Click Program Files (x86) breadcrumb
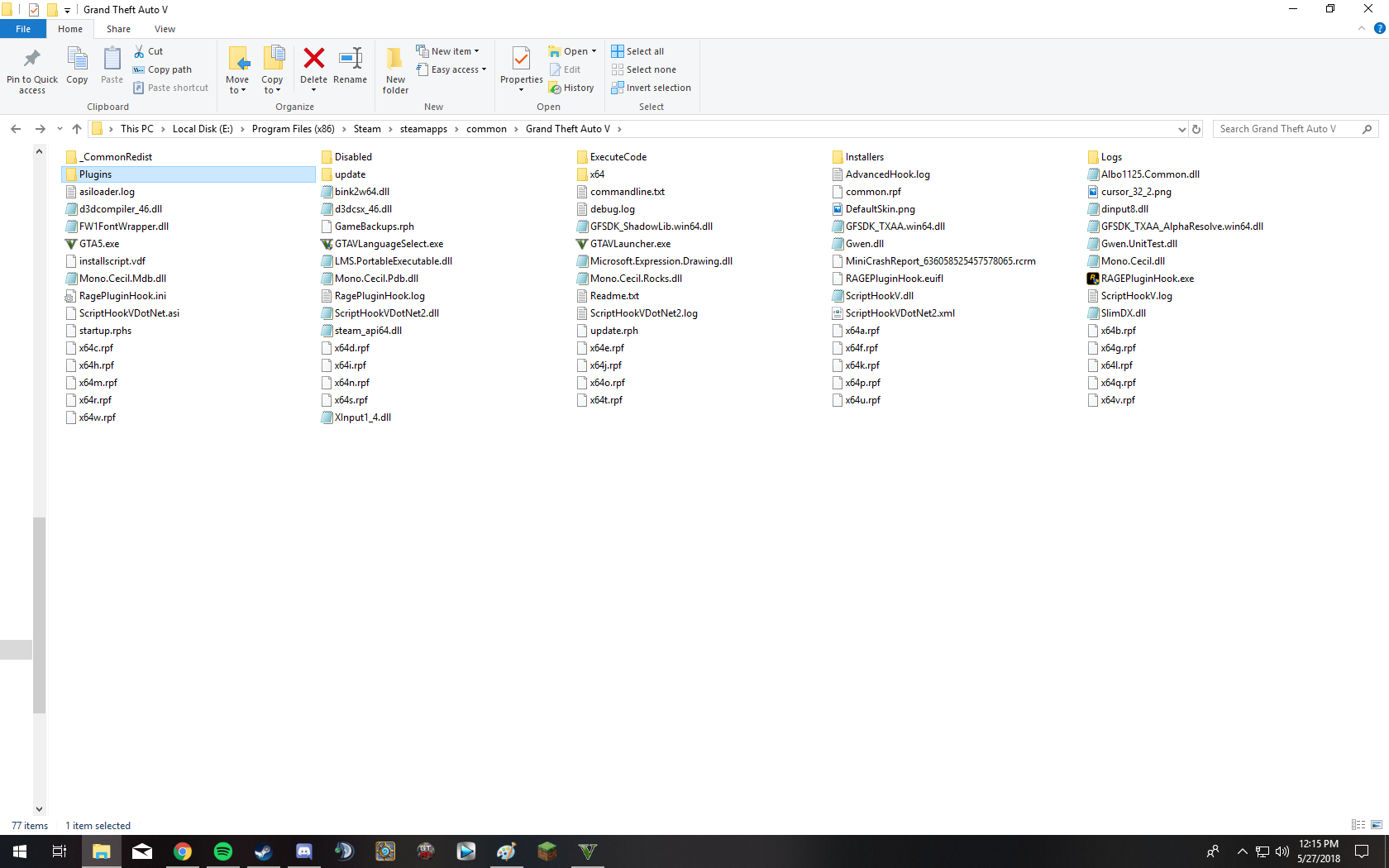This screenshot has height=868, width=1389. [x=294, y=129]
